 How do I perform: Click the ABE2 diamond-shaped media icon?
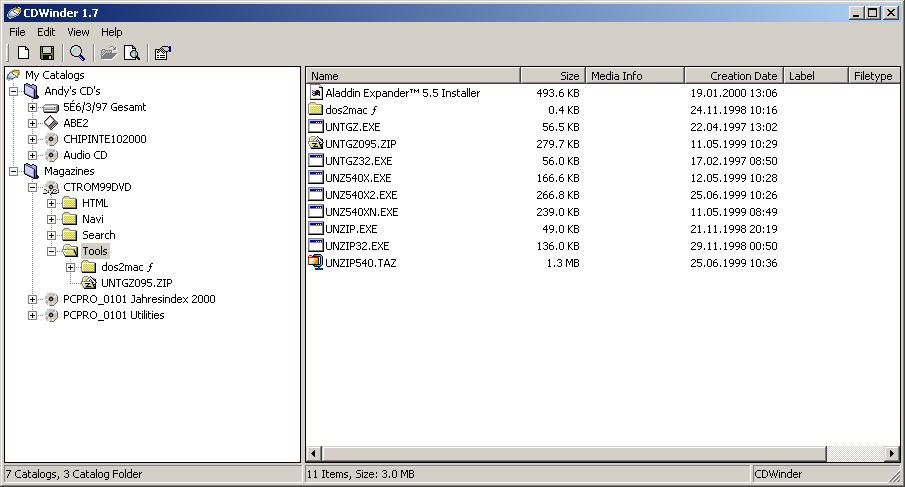tap(51, 123)
